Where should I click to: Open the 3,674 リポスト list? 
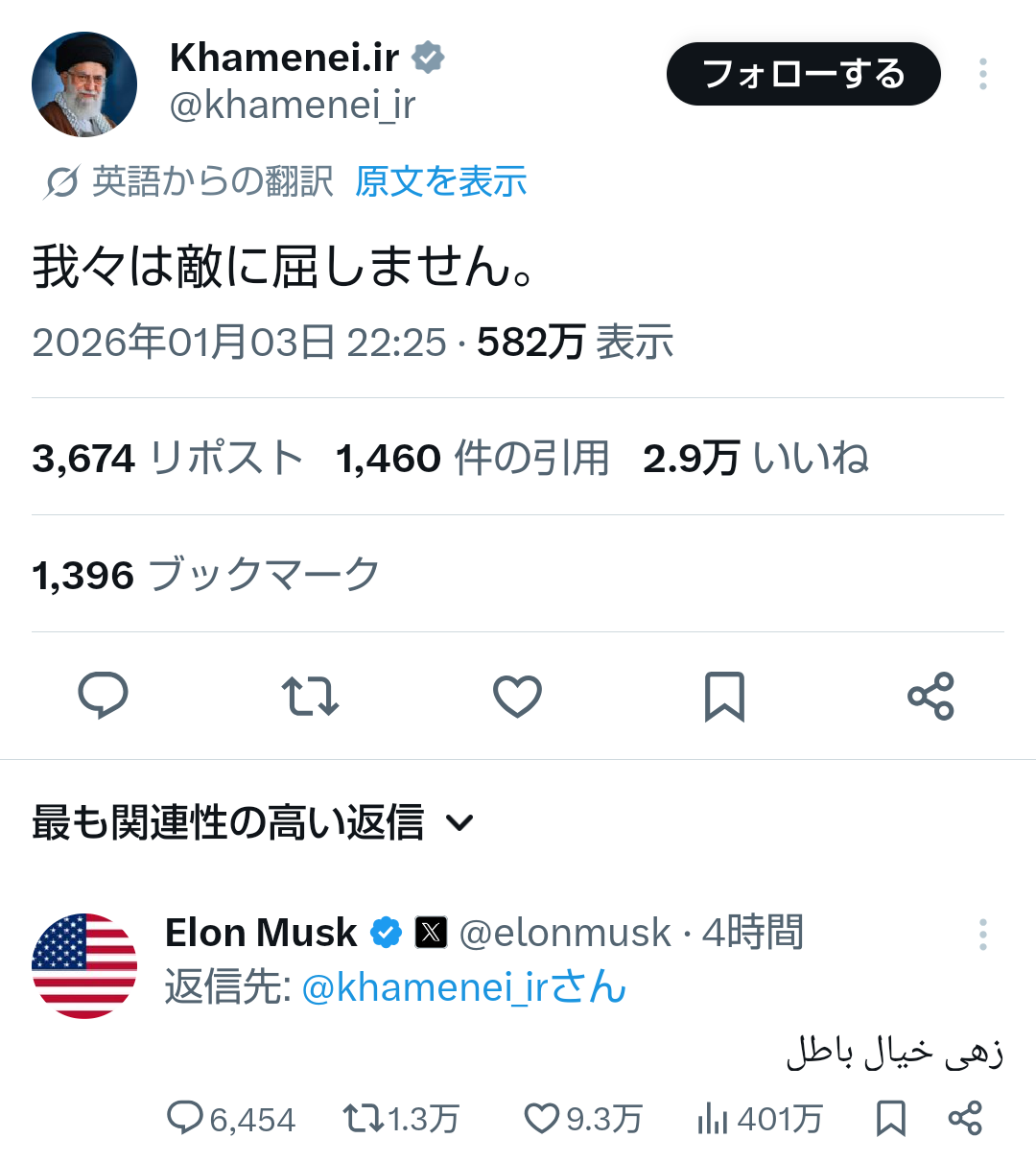[167, 458]
